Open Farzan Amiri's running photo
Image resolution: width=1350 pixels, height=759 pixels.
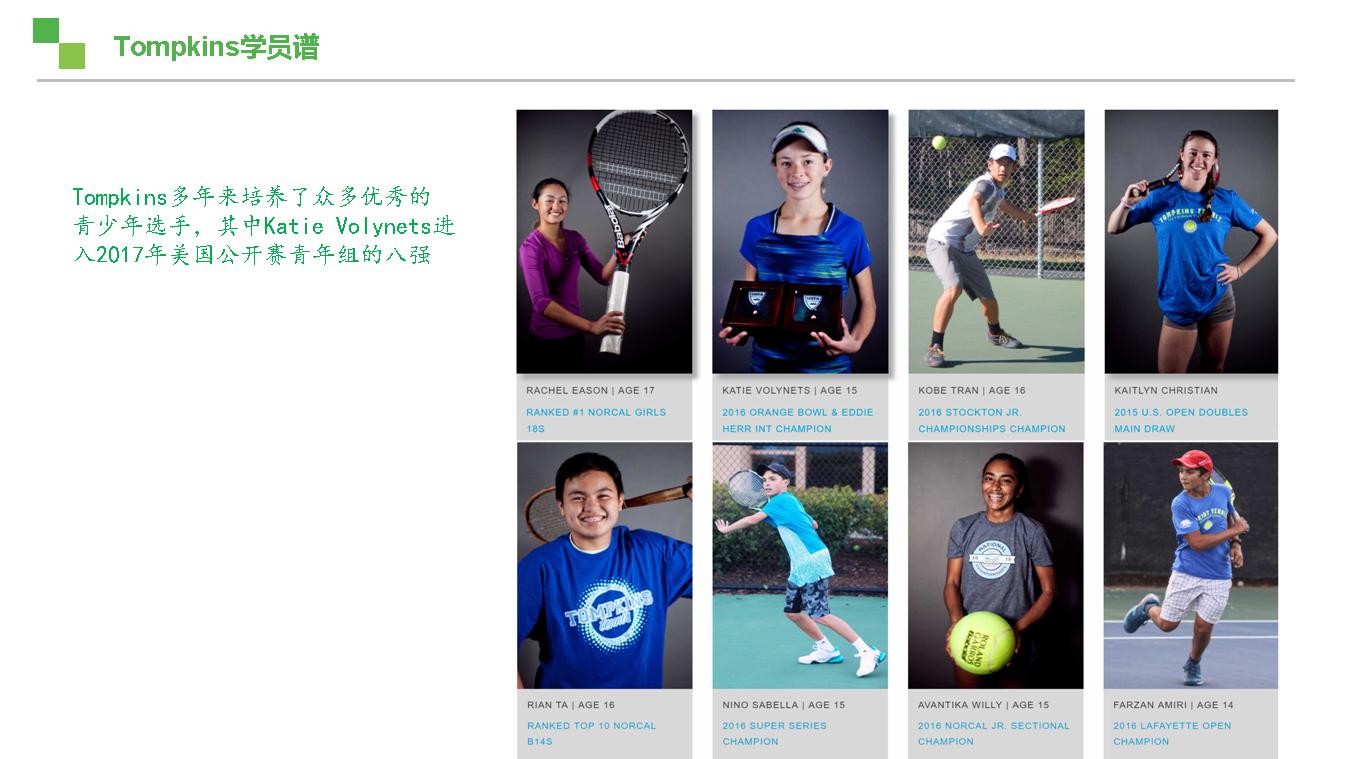(1190, 565)
